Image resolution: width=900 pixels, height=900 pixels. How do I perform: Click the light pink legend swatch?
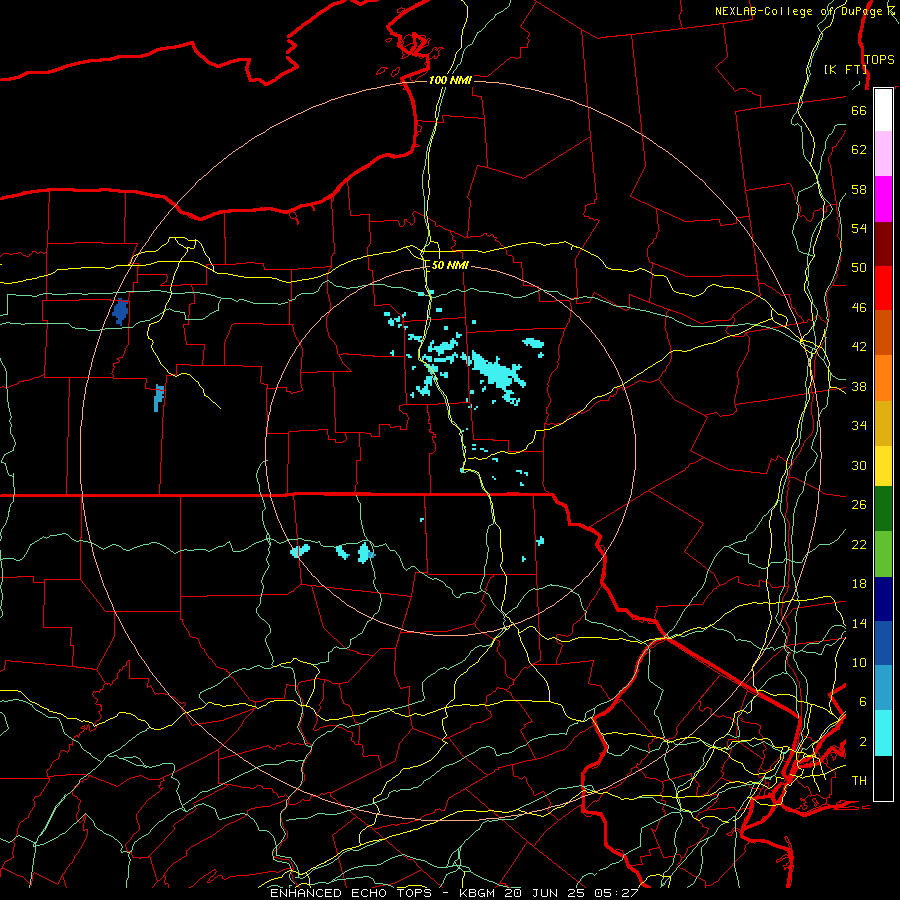[x=883, y=154]
